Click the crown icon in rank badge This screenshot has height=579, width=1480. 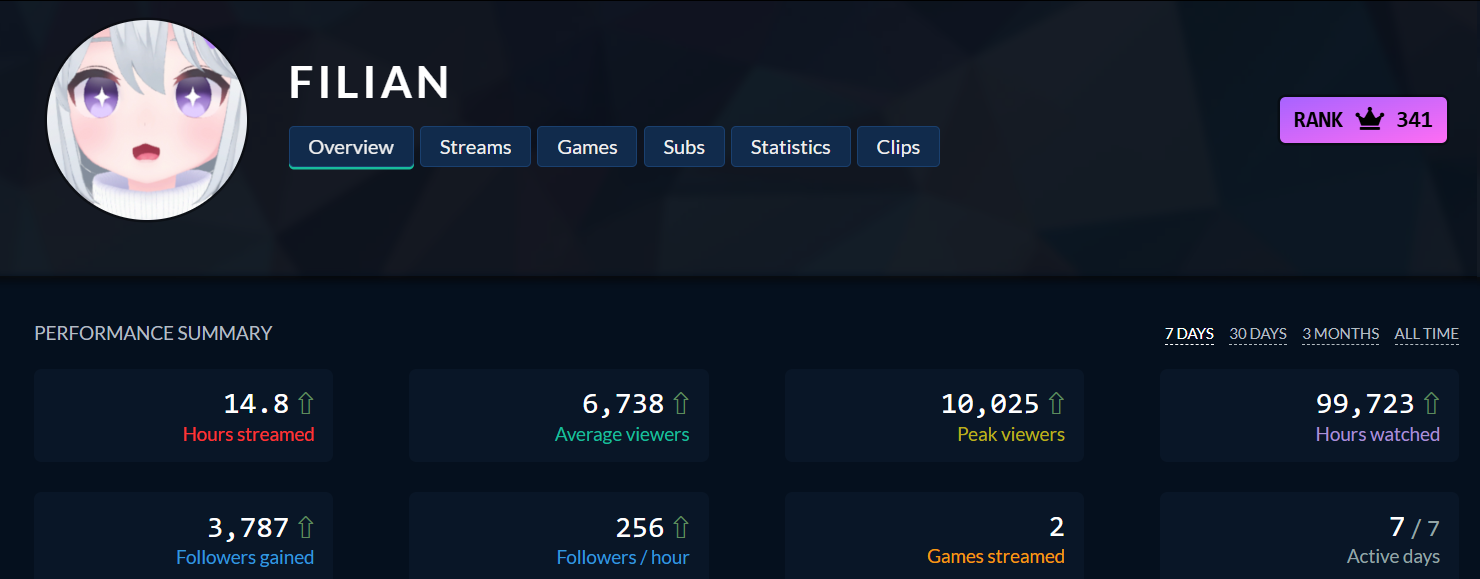(x=1369, y=120)
